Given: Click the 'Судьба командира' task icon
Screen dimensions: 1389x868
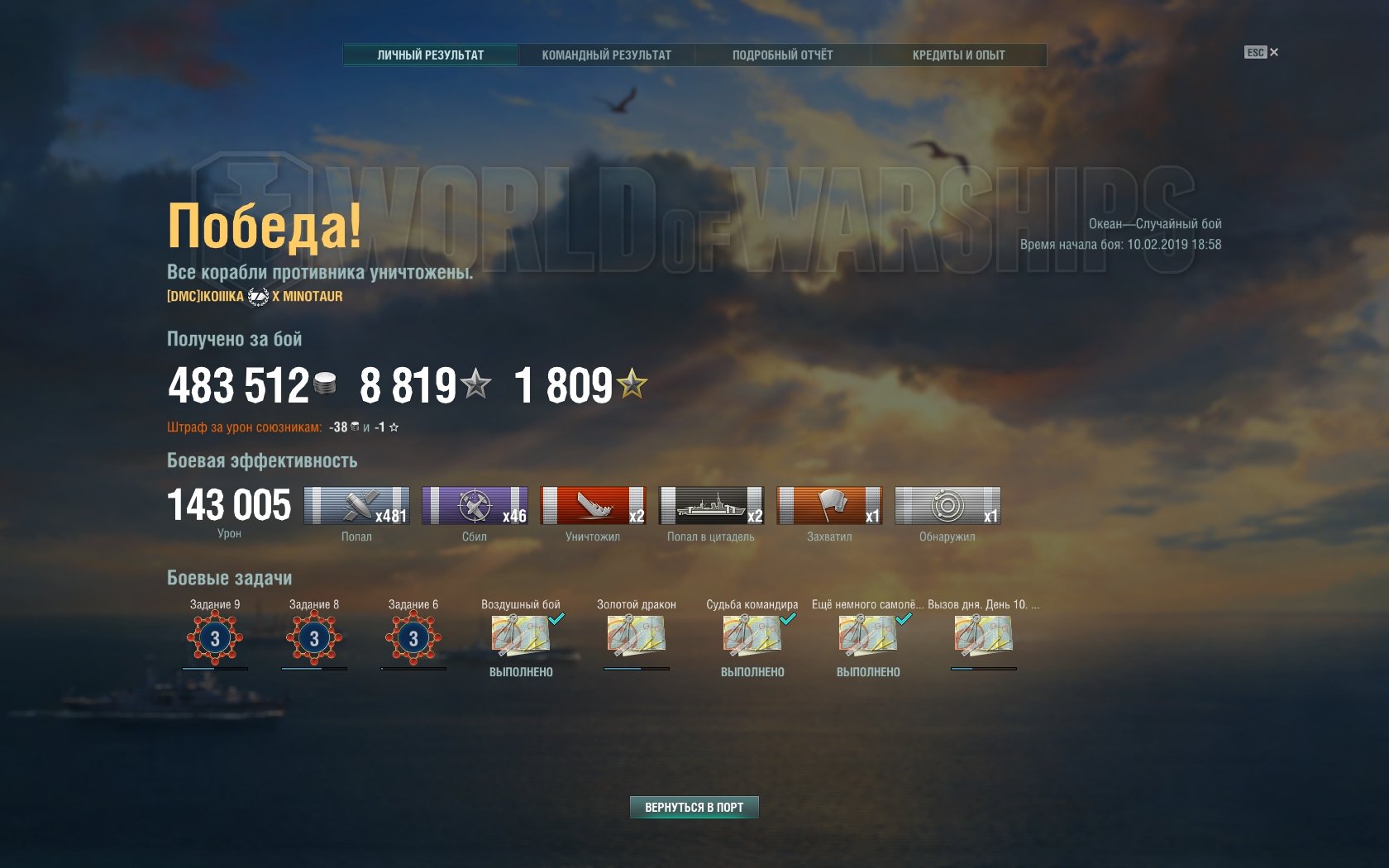Looking at the screenshot, I should tap(752, 637).
